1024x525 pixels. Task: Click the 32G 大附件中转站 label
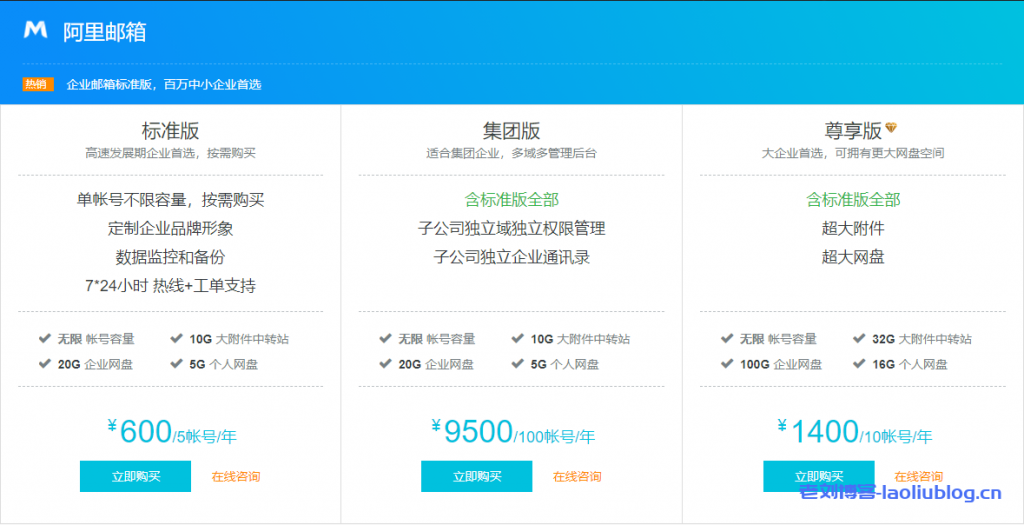tap(921, 339)
